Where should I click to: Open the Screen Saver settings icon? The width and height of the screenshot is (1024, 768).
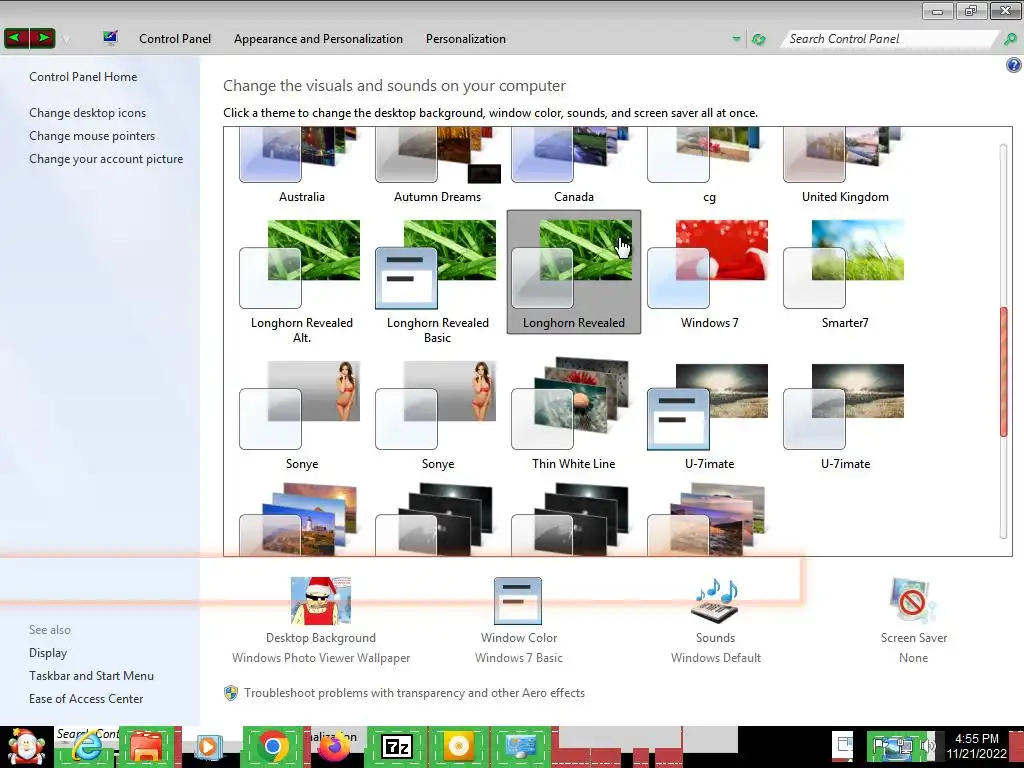(x=913, y=601)
